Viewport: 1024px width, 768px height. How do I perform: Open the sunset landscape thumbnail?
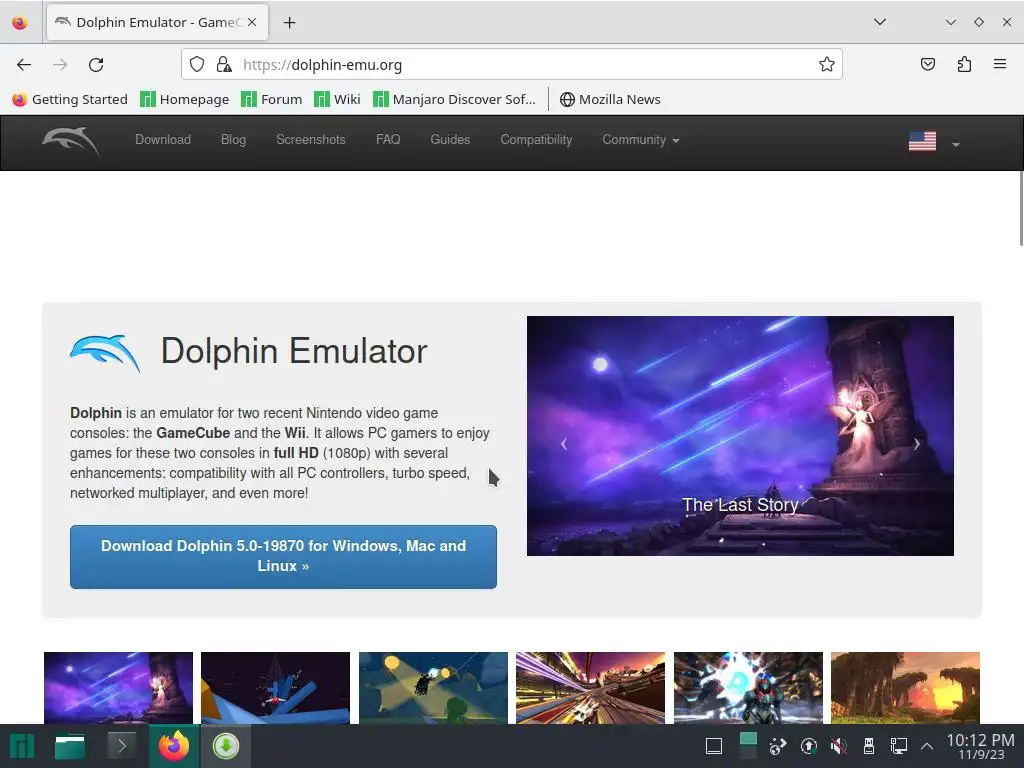coord(905,688)
